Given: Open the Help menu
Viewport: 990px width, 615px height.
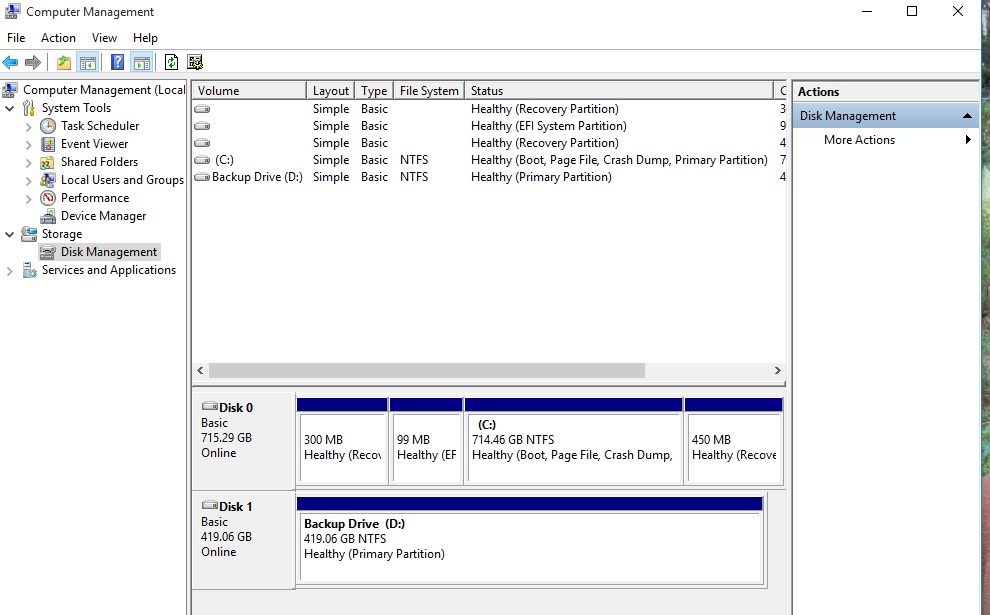Looking at the screenshot, I should [145, 38].
